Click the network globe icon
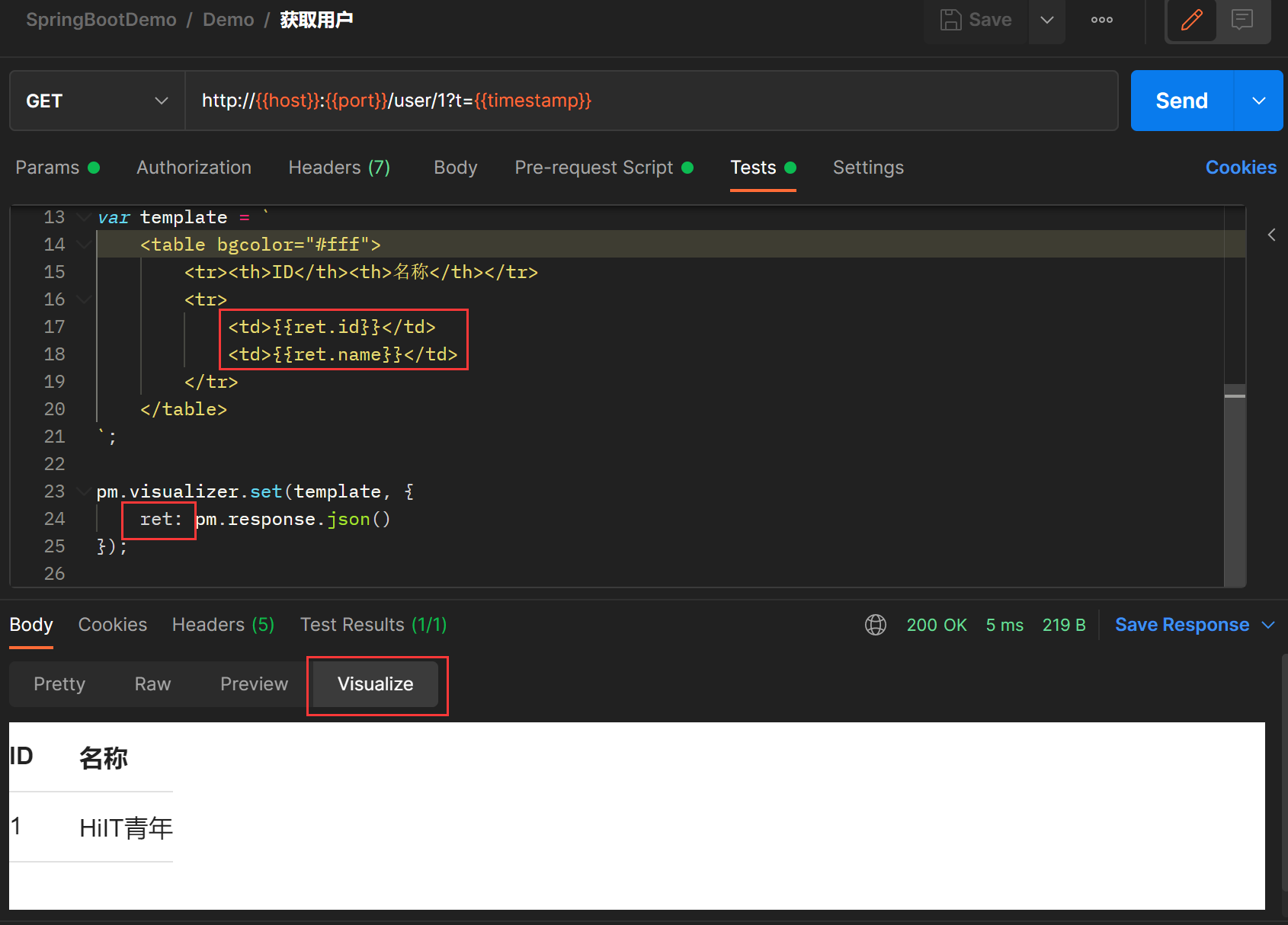The width and height of the screenshot is (1288, 925). click(876, 625)
